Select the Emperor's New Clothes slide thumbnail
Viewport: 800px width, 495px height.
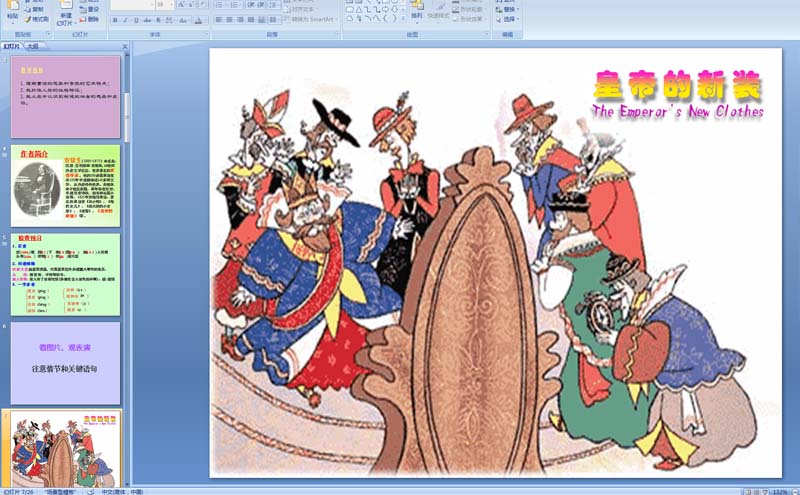tap(66, 449)
